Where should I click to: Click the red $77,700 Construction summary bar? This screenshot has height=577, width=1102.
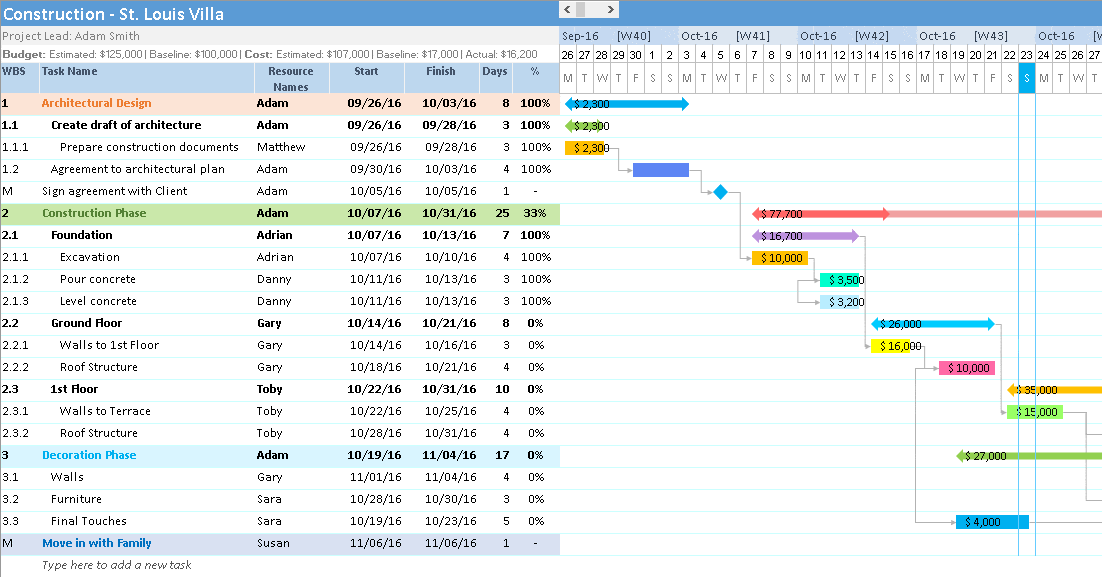coord(820,214)
